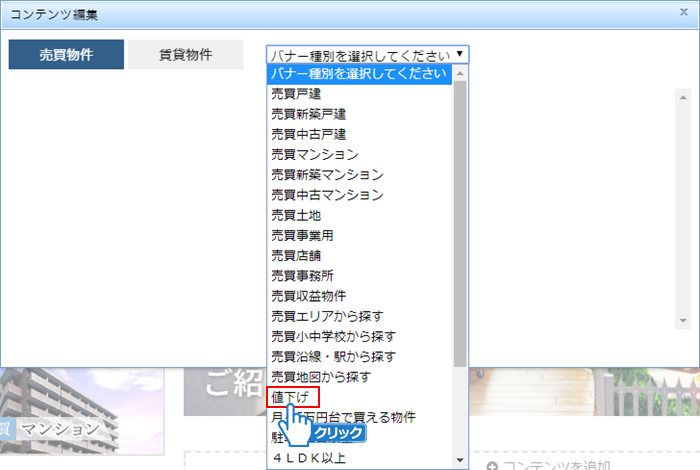Screen dimensions: 700x470
Task: Select ４ＬＤＫ以上 at list bottom
Action: pyautogui.click(x=308, y=458)
